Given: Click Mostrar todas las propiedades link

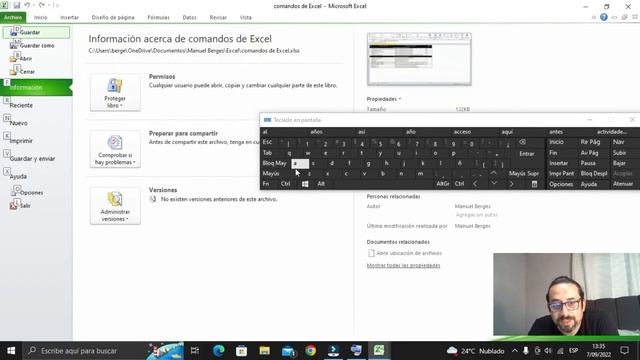Looking at the screenshot, I should 403,265.
